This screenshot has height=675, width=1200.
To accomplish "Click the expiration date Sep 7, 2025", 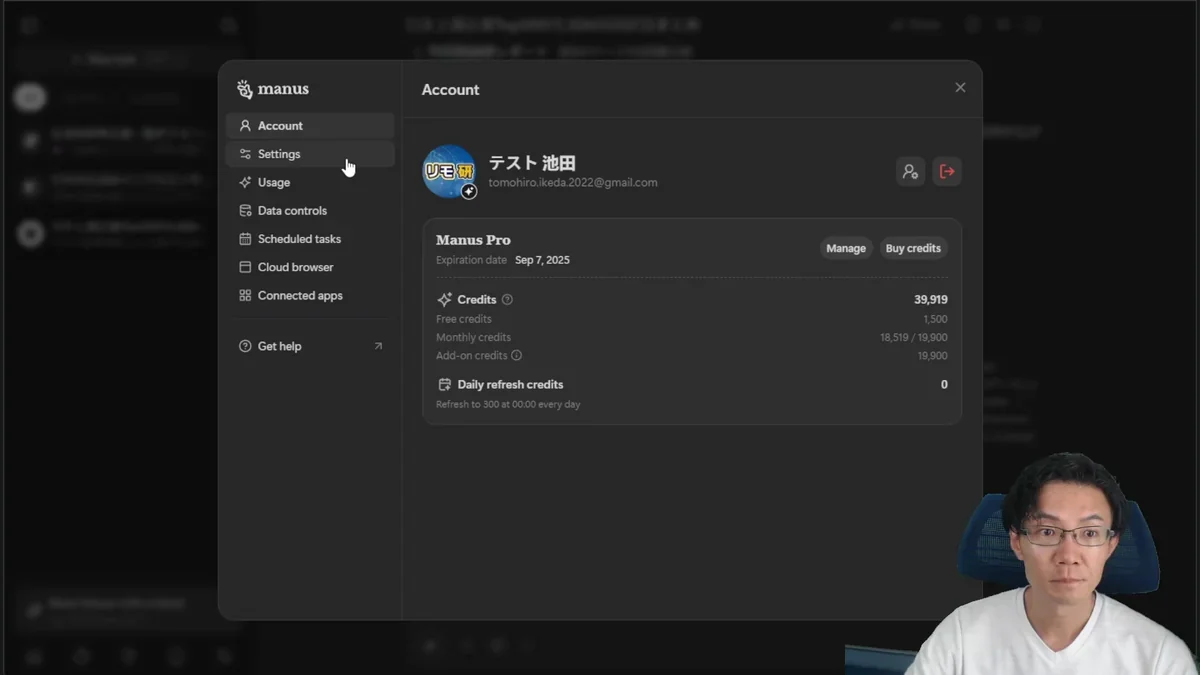I will pos(542,260).
